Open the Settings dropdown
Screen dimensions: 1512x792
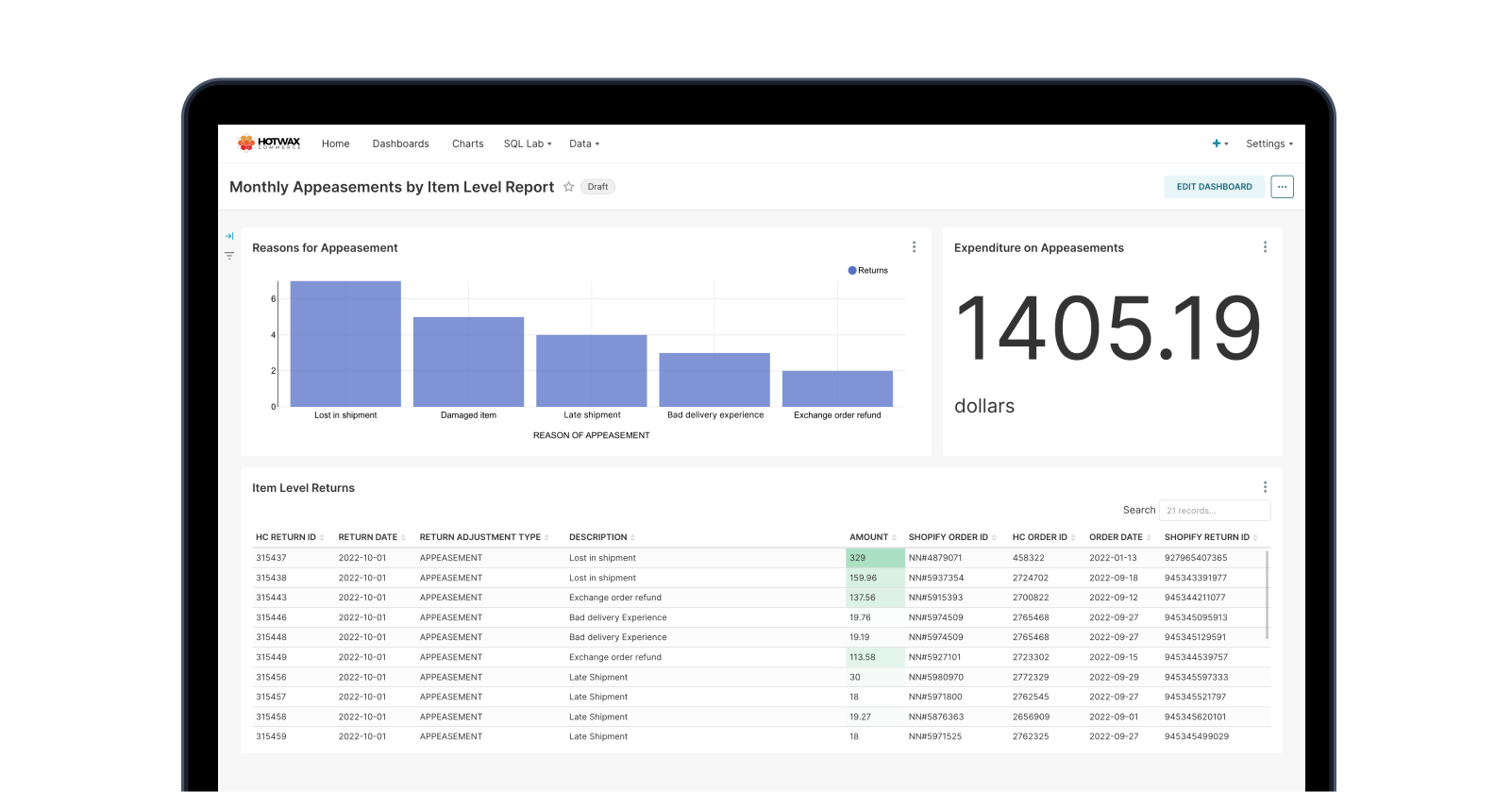[1268, 144]
